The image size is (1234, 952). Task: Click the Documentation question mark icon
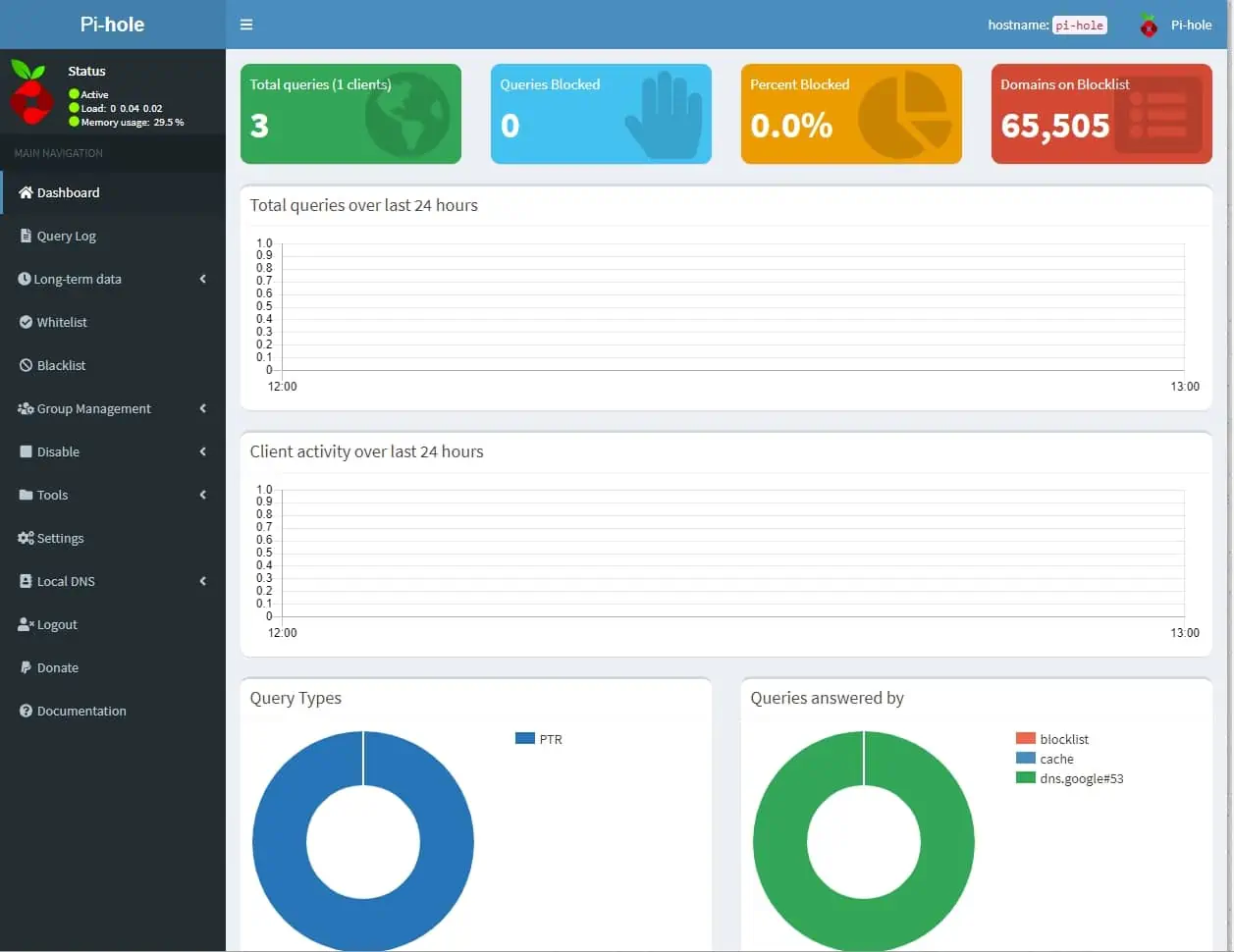click(27, 711)
